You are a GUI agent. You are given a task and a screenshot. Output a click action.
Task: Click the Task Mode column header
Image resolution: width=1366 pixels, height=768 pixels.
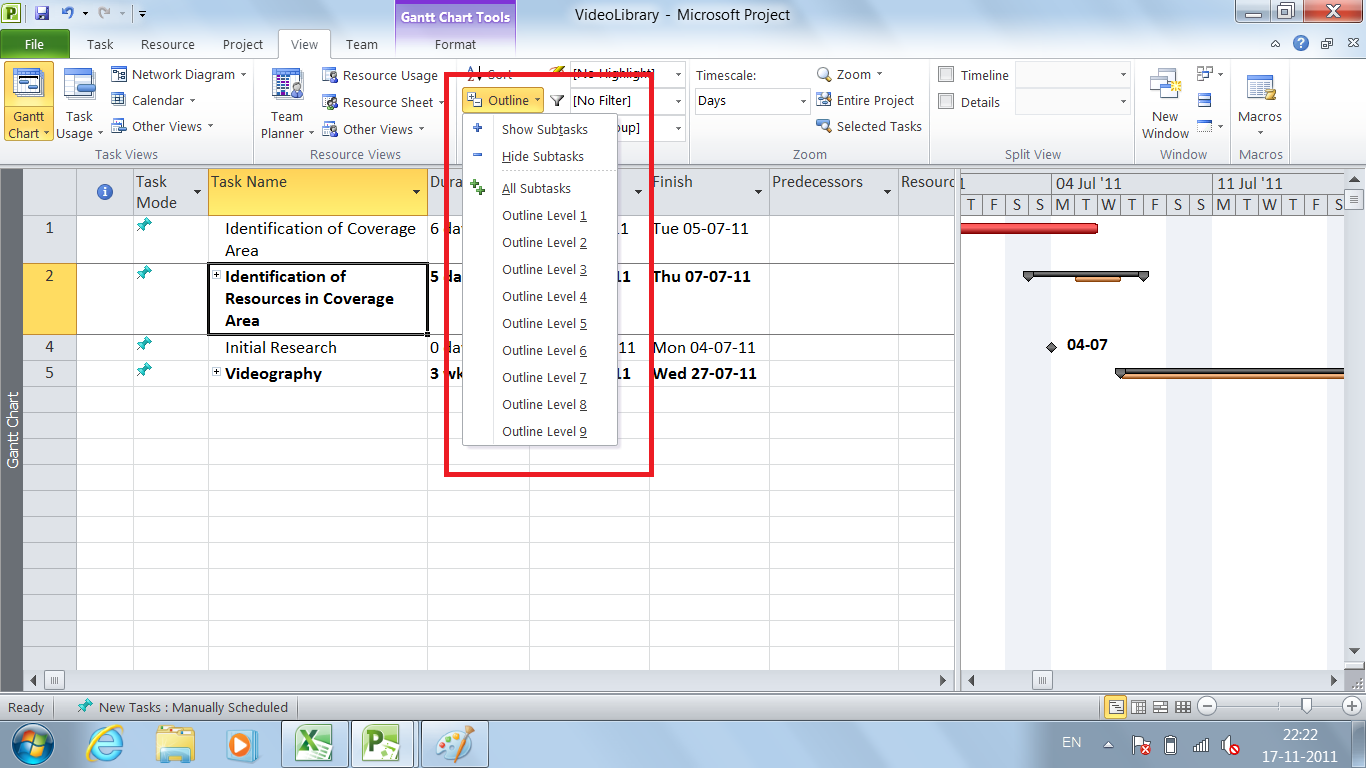(x=171, y=192)
